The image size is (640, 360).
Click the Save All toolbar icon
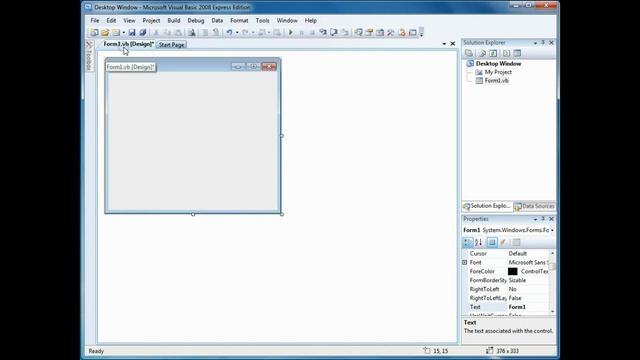[x=142, y=32]
